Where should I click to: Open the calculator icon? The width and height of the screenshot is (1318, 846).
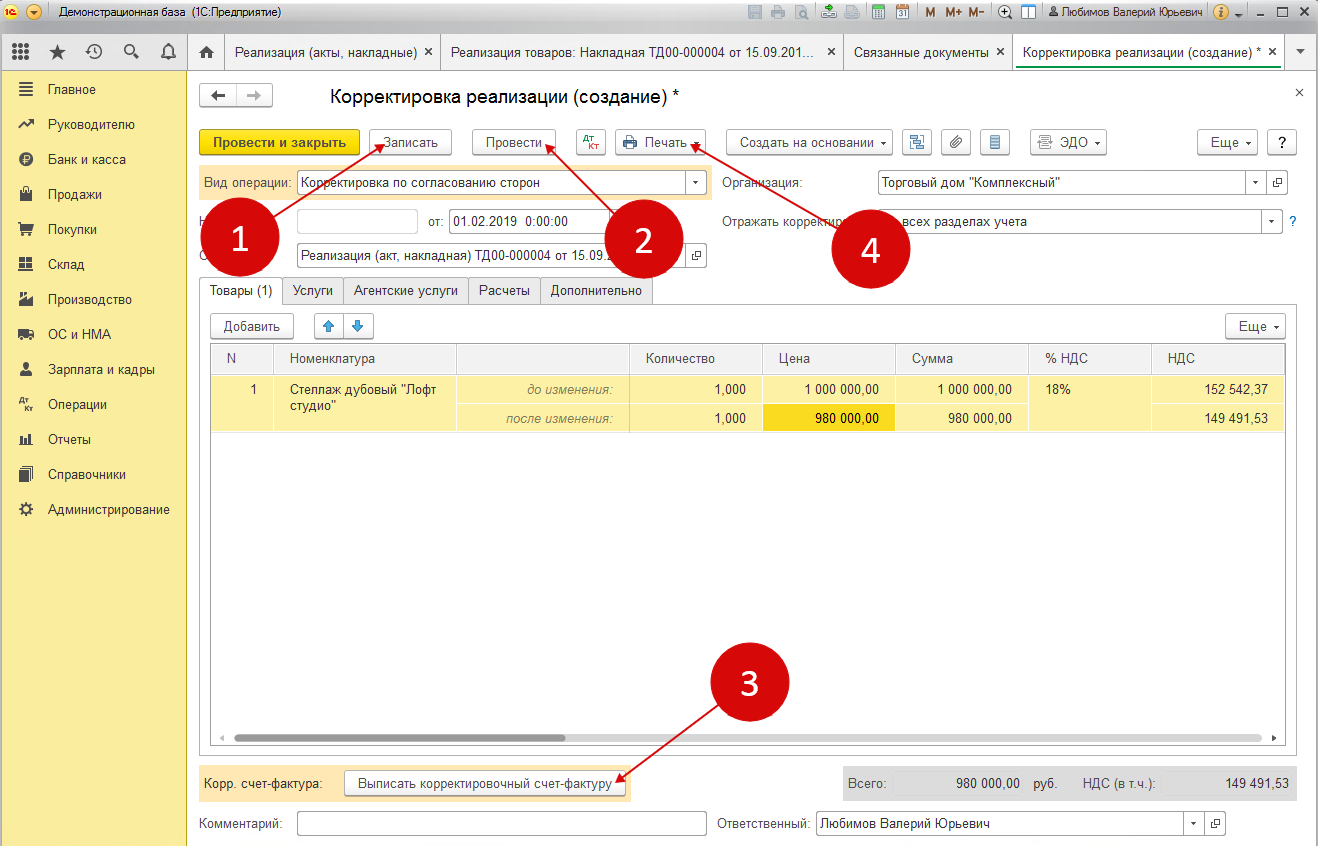[878, 12]
